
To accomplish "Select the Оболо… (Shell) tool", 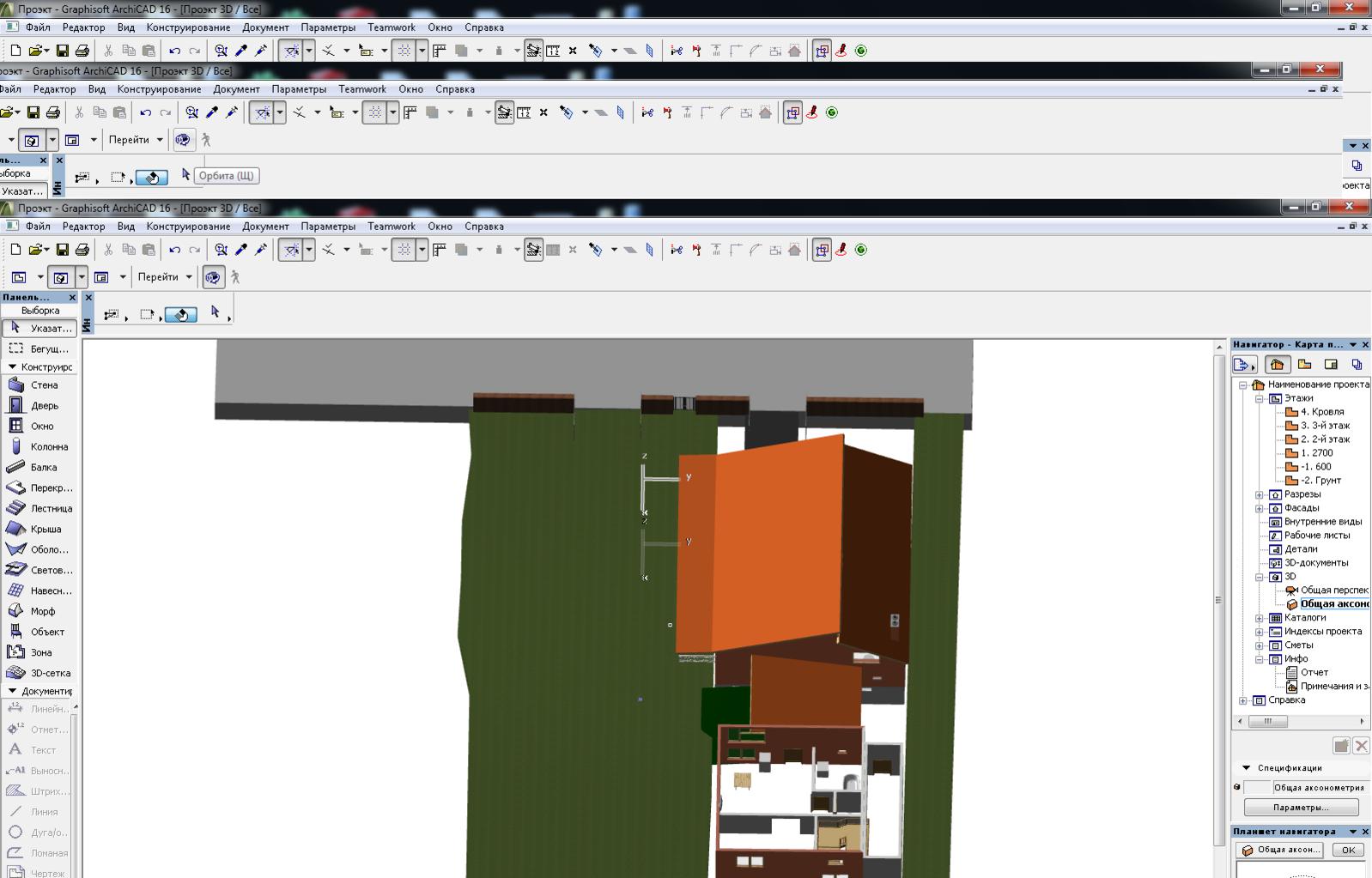I will [39, 550].
